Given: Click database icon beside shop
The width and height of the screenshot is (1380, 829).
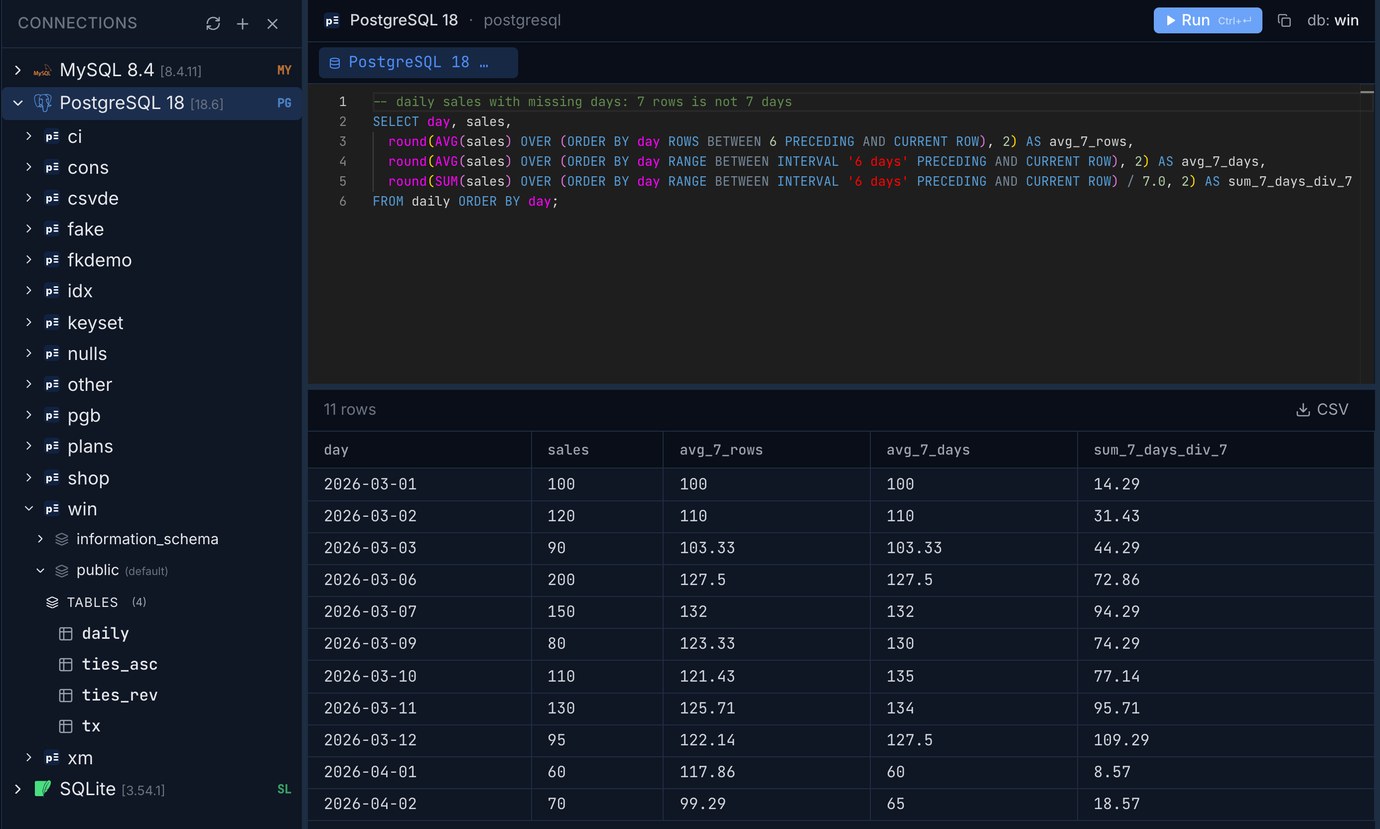Looking at the screenshot, I should click(52, 478).
